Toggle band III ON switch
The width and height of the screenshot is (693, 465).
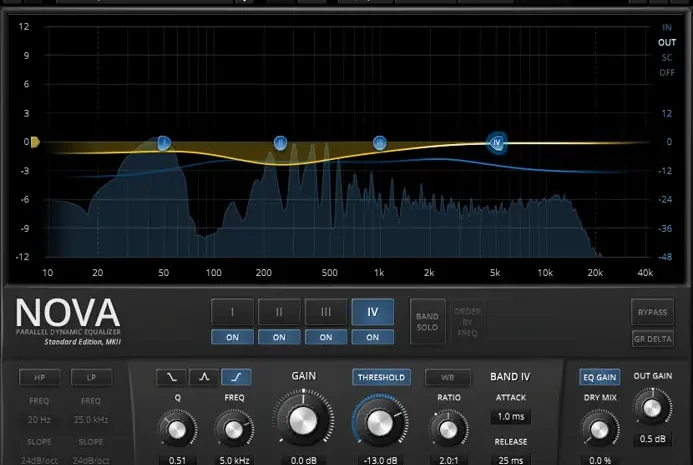(326, 337)
